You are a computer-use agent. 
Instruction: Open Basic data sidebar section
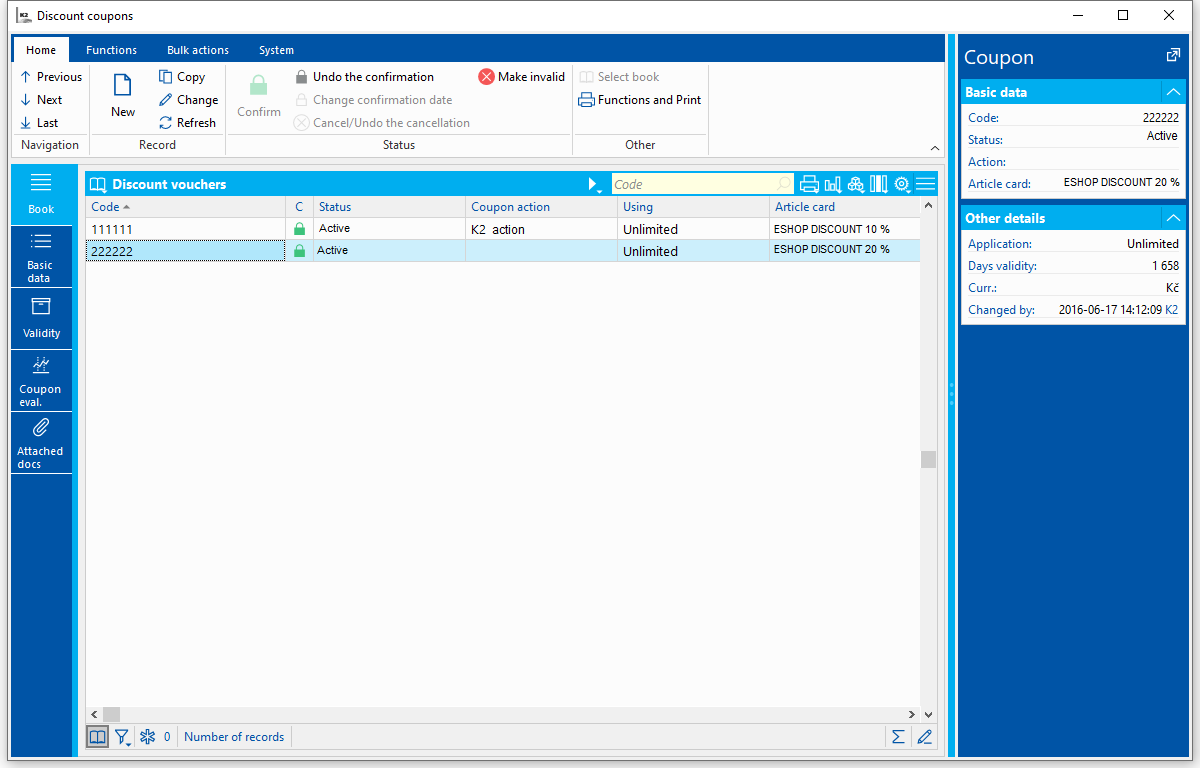click(x=41, y=257)
